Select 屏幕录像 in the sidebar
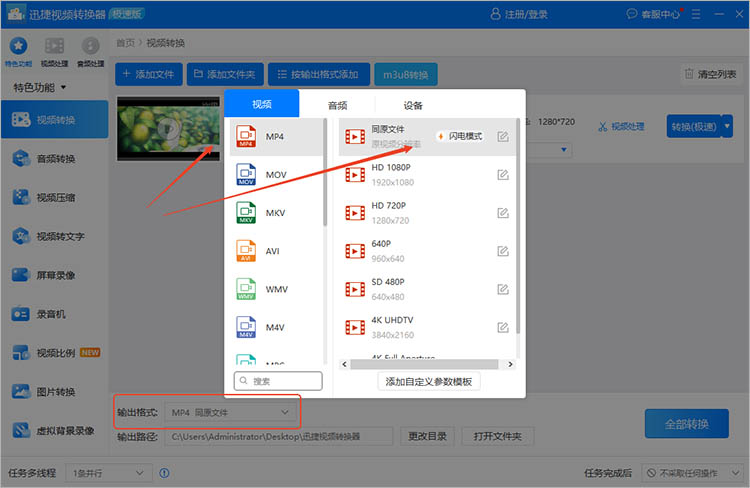The width and height of the screenshot is (750, 488). (x=55, y=275)
